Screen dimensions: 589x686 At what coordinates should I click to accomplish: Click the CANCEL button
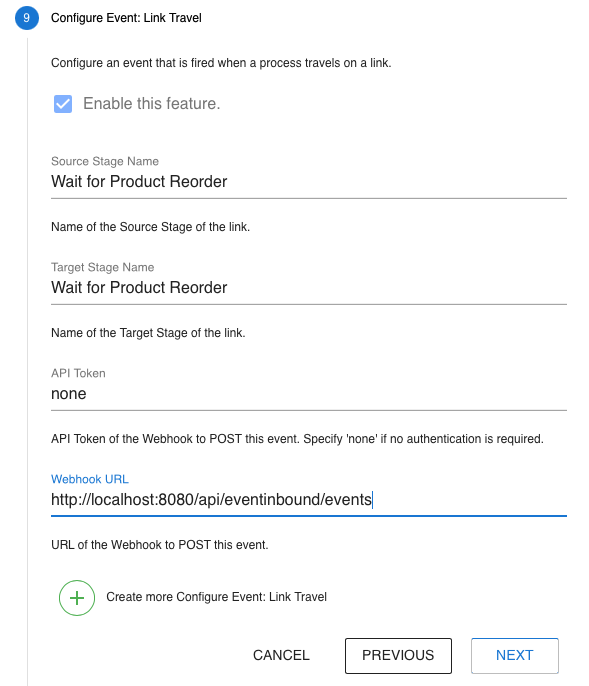click(281, 655)
